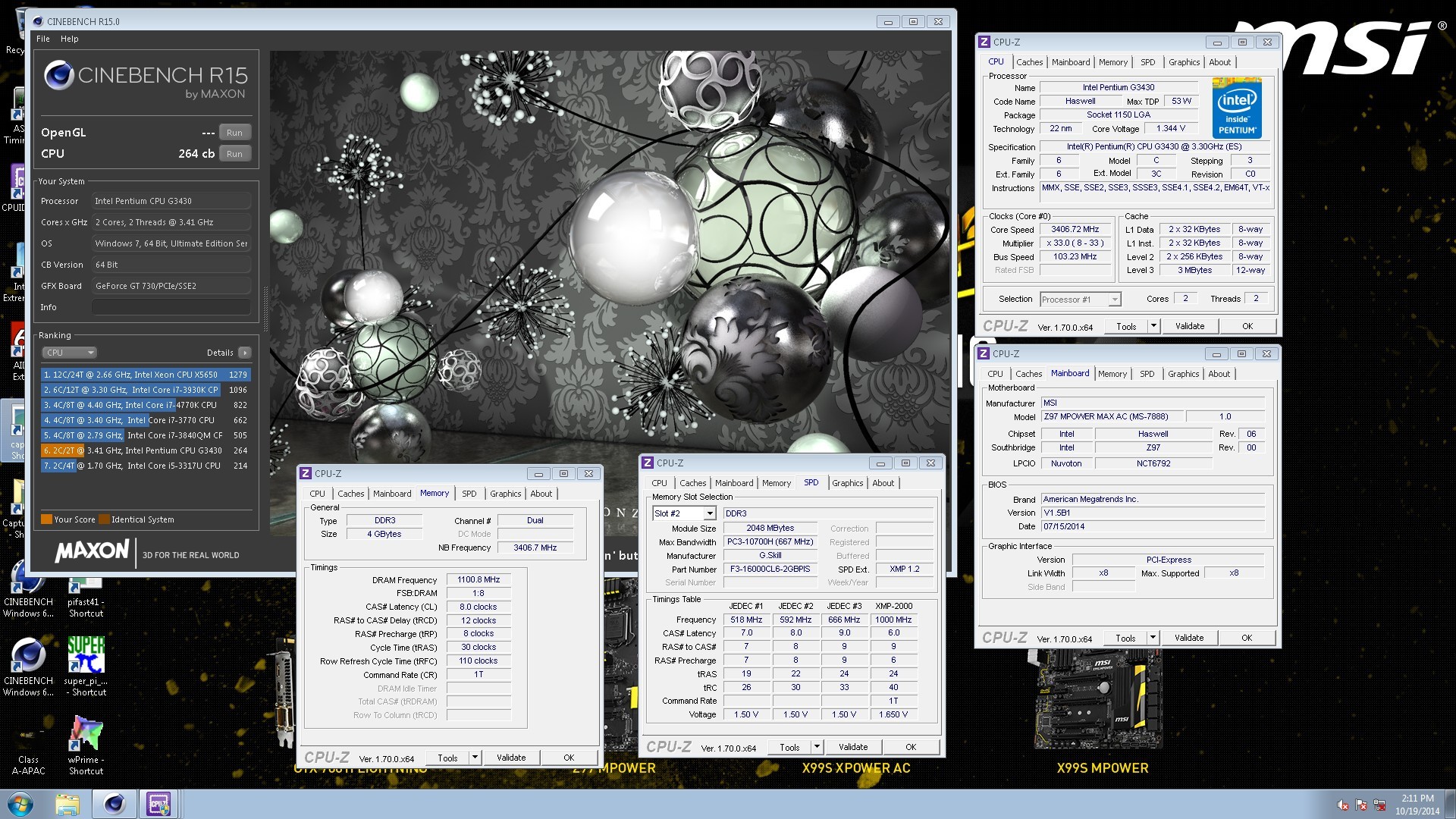Screen dimensions: 1456x819
Task: Open the Cinebench File menu
Action: point(43,39)
